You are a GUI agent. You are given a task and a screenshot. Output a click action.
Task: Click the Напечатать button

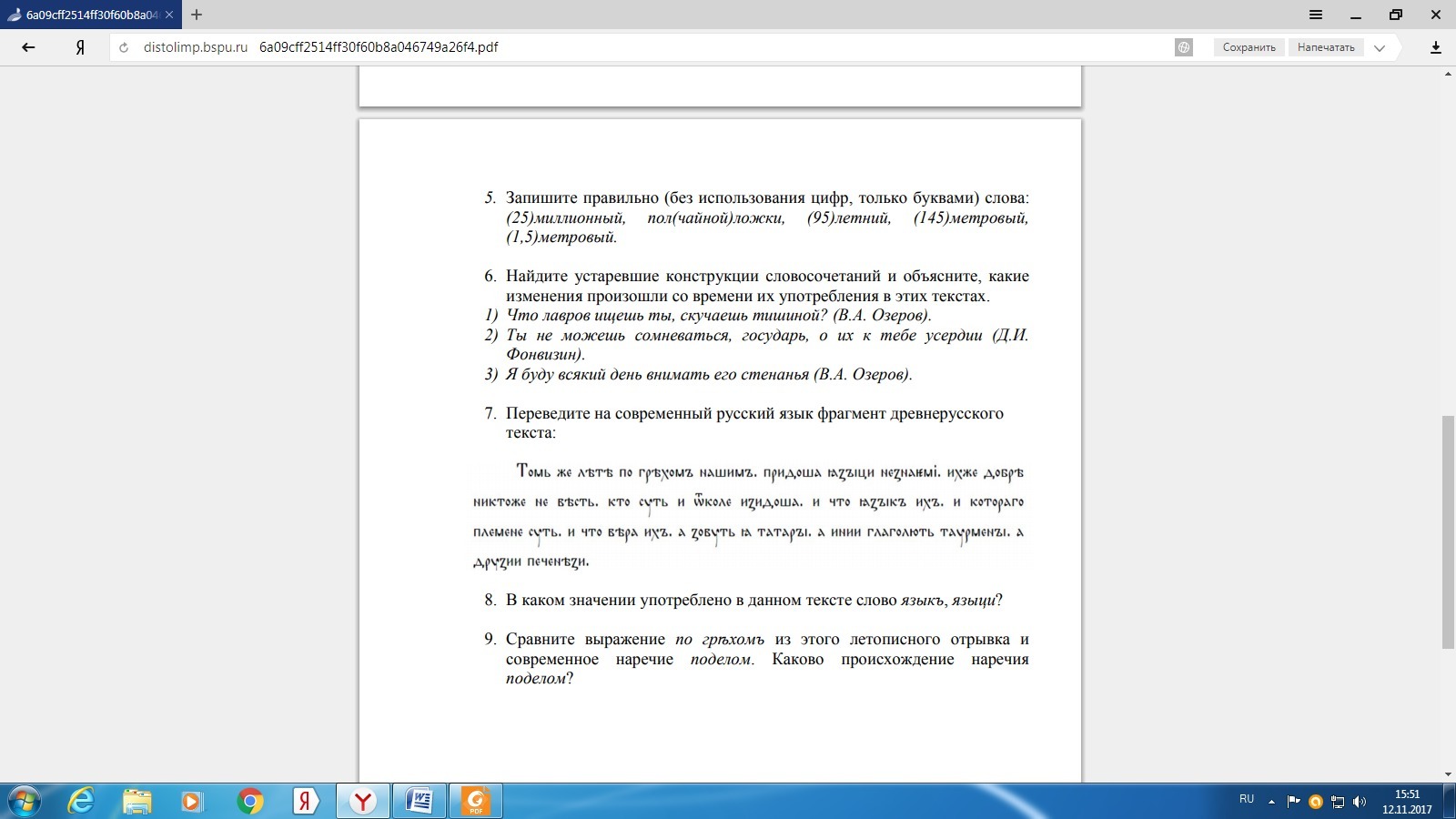(1325, 47)
